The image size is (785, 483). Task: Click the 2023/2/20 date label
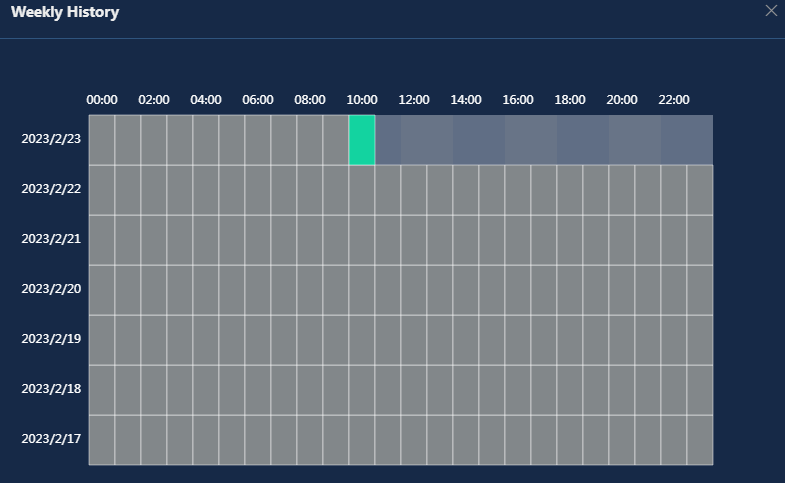(51, 289)
